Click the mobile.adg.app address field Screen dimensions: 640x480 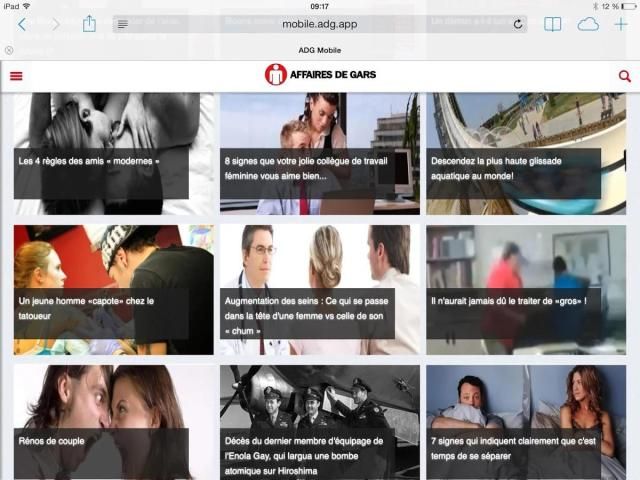coord(320,24)
